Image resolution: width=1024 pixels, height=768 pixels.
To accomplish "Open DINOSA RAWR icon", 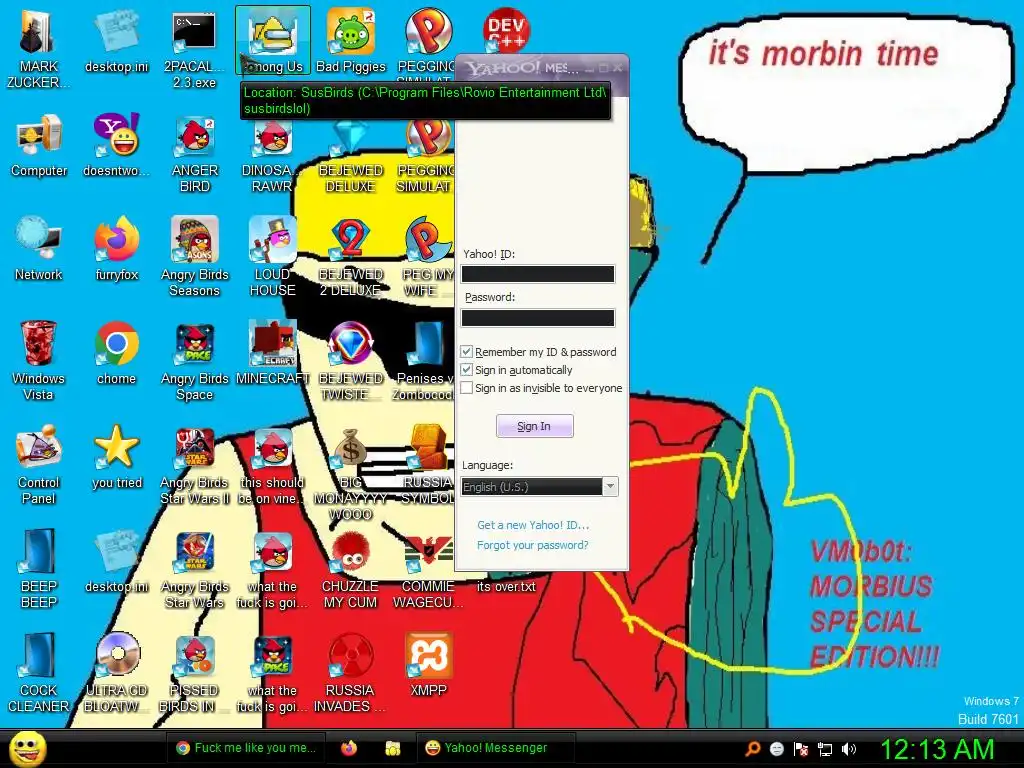I will pos(272,153).
